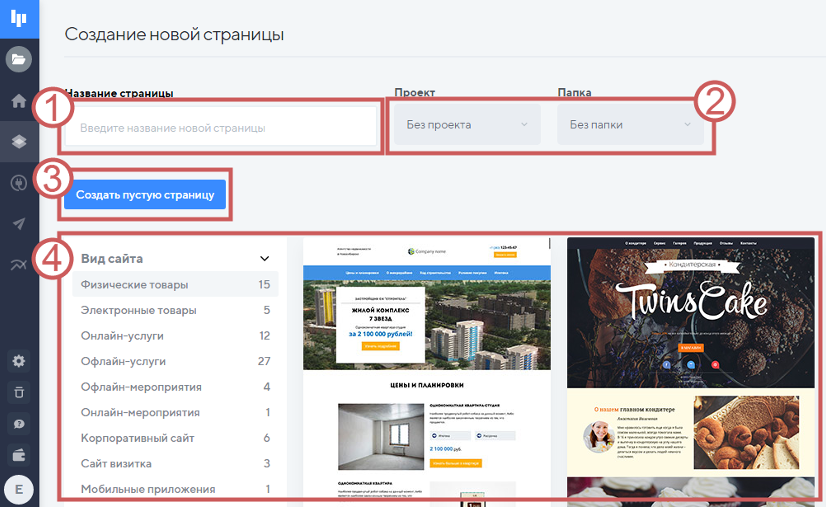The height and width of the screenshot is (507, 826).
Task: Click the LPgenerator logo in the sidebar
Action: pyautogui.click(x=19, y=20)
